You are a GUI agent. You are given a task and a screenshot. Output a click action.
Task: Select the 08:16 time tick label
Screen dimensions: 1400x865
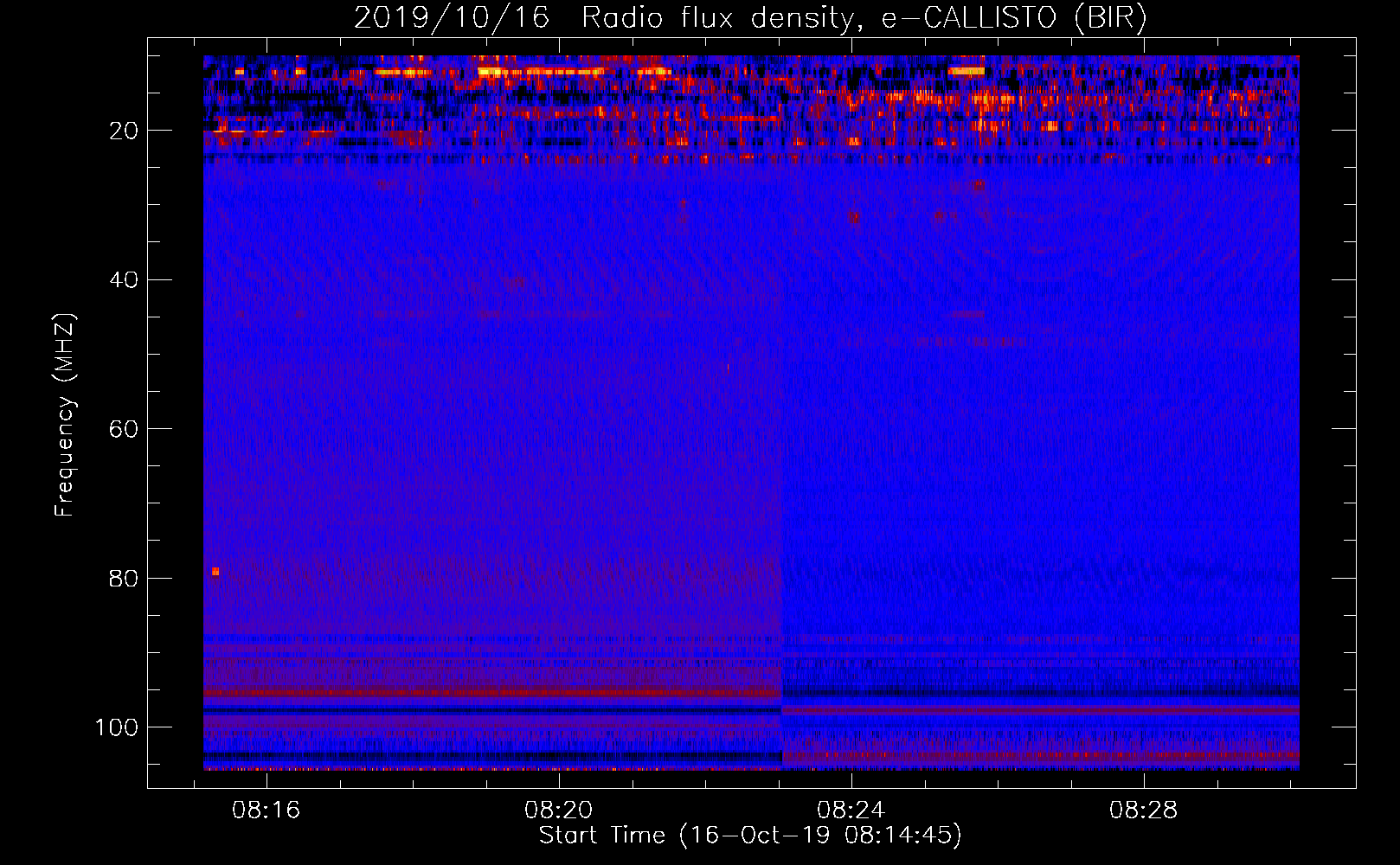click(267, 811)
